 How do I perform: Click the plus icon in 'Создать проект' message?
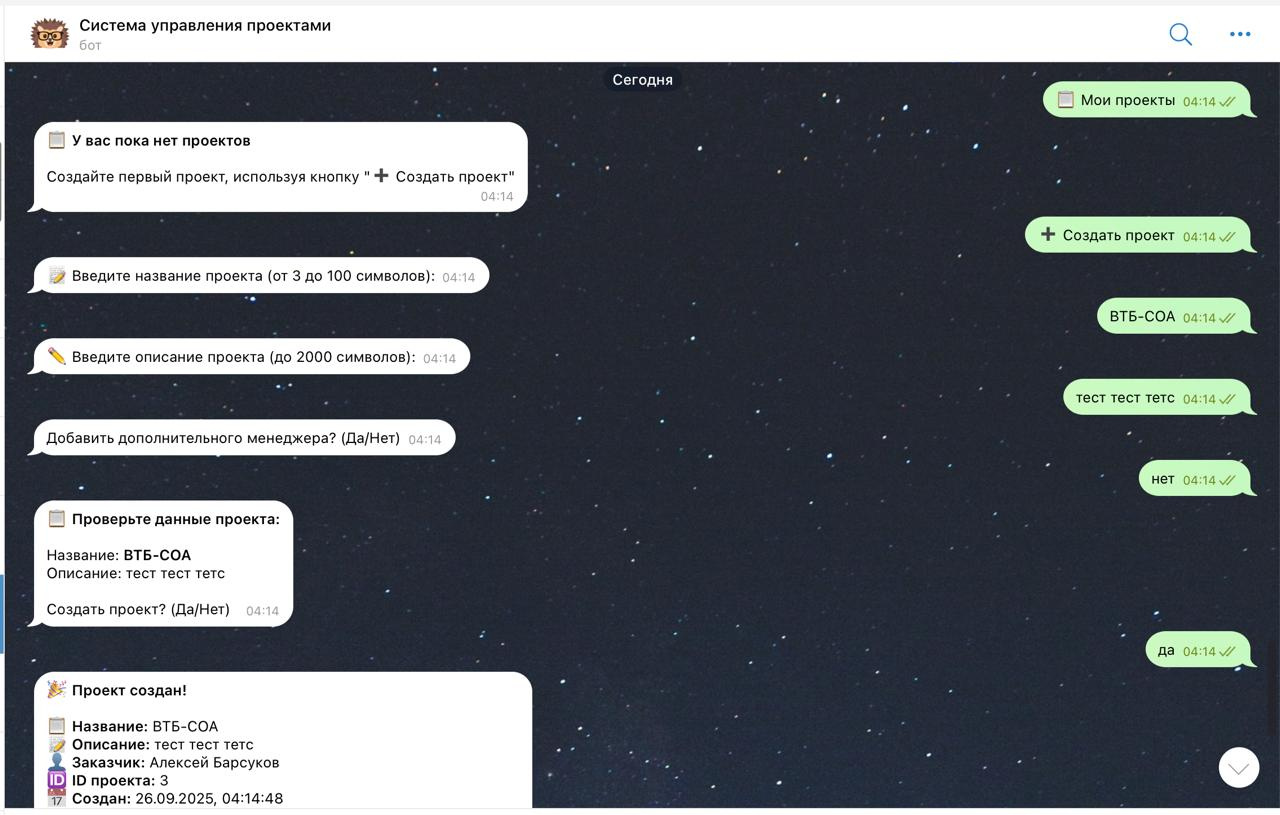[x=1048, y=235]
